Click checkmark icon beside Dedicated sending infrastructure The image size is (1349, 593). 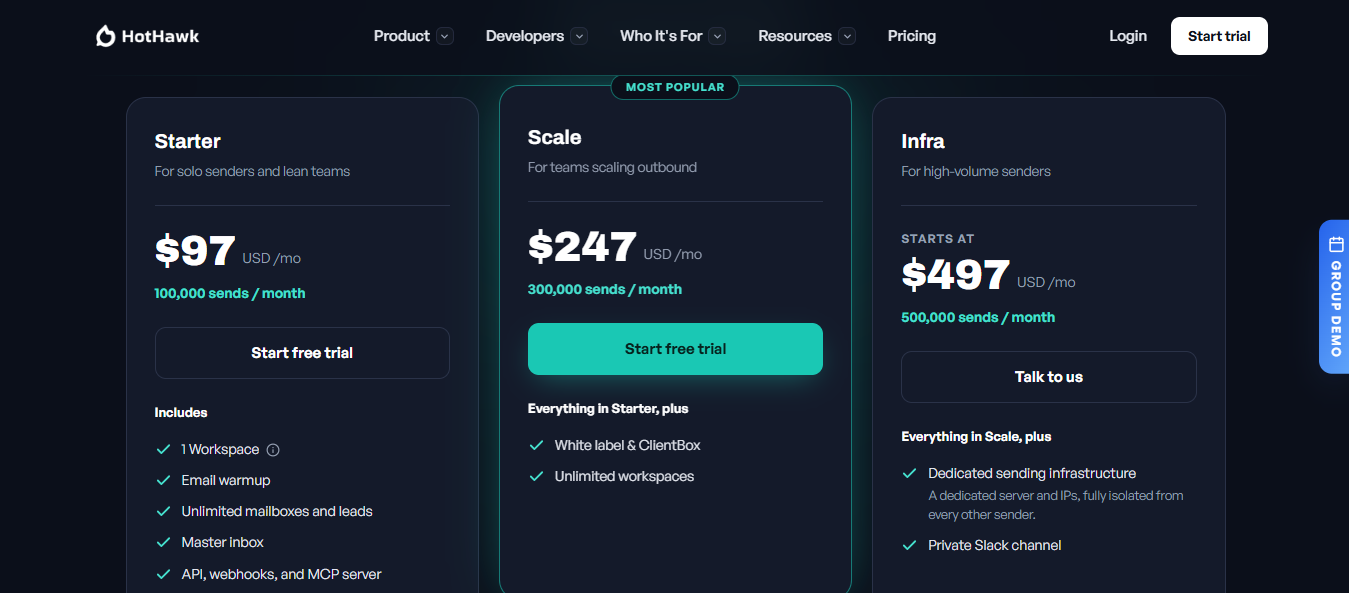point(909,474)
